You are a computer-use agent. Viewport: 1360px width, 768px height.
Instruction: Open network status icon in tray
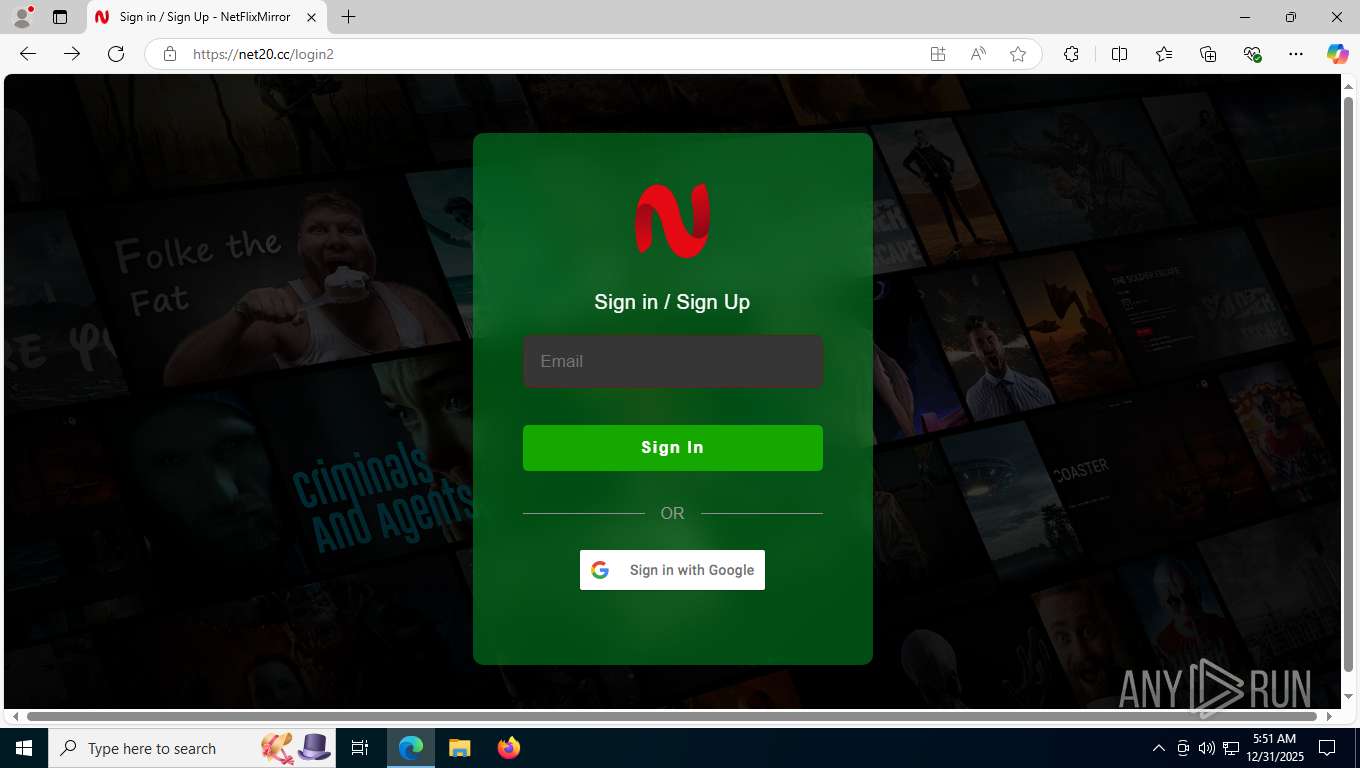click(1231, 748)
